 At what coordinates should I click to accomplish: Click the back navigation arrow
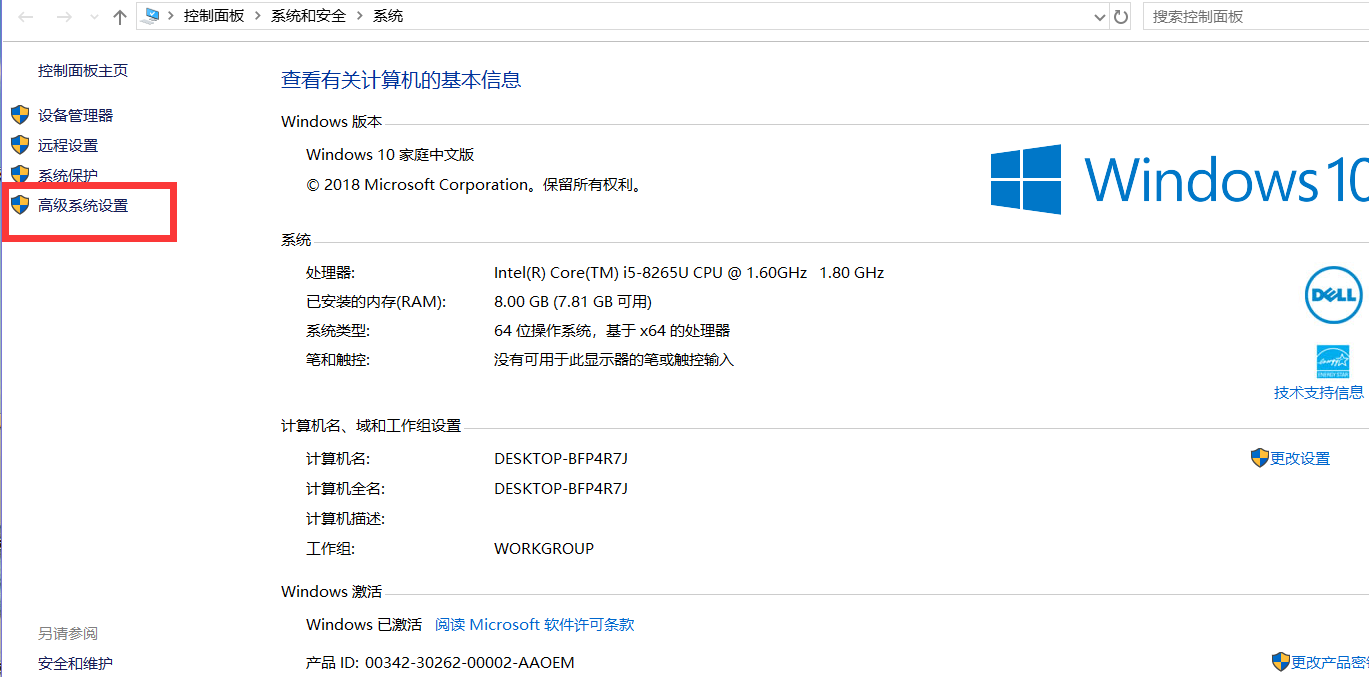pyautogui.click(x=27, y=17)
